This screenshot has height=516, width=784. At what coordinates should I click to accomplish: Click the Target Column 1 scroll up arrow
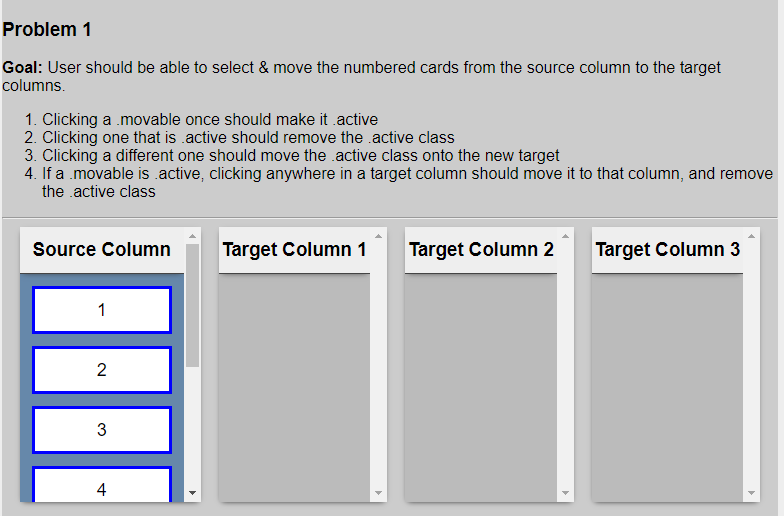378,236
